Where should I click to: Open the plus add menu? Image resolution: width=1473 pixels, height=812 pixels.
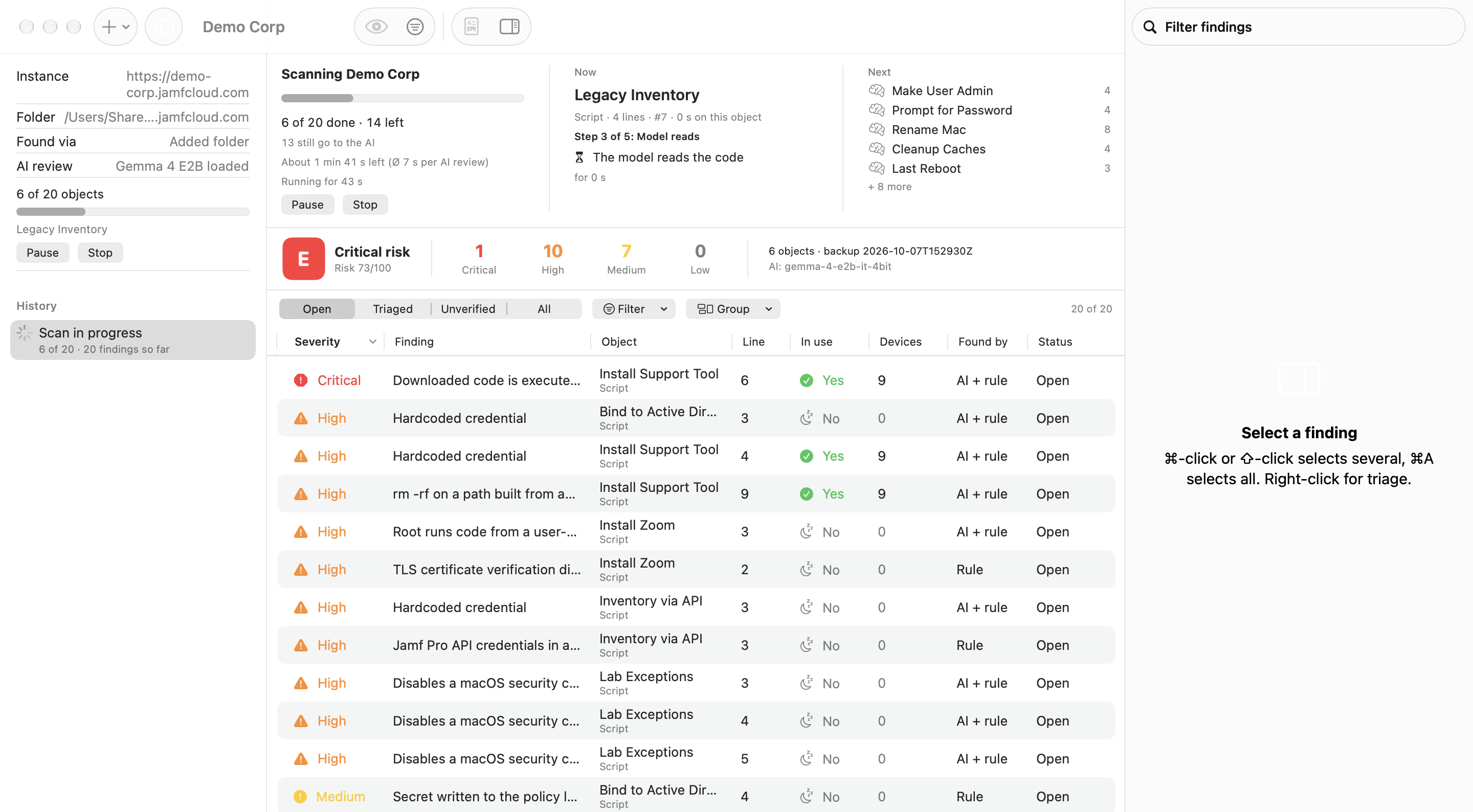(x=116, y=26)
